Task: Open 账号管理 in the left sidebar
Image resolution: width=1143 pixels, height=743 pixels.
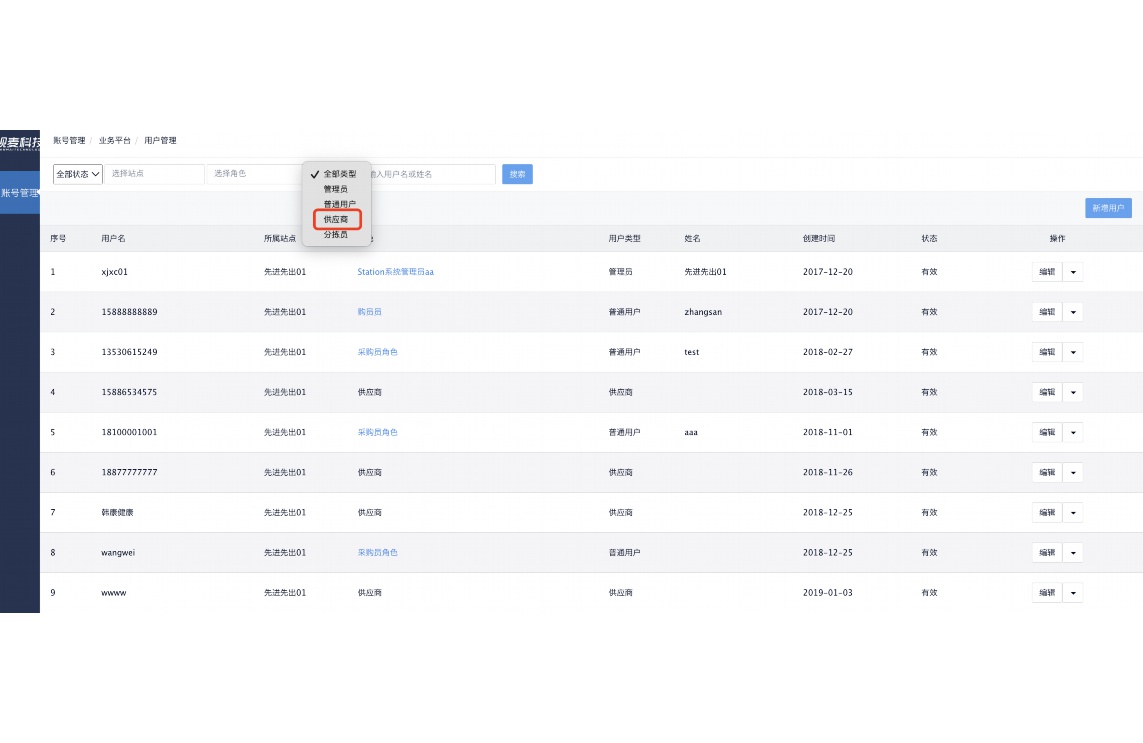Action: [20, 193]
